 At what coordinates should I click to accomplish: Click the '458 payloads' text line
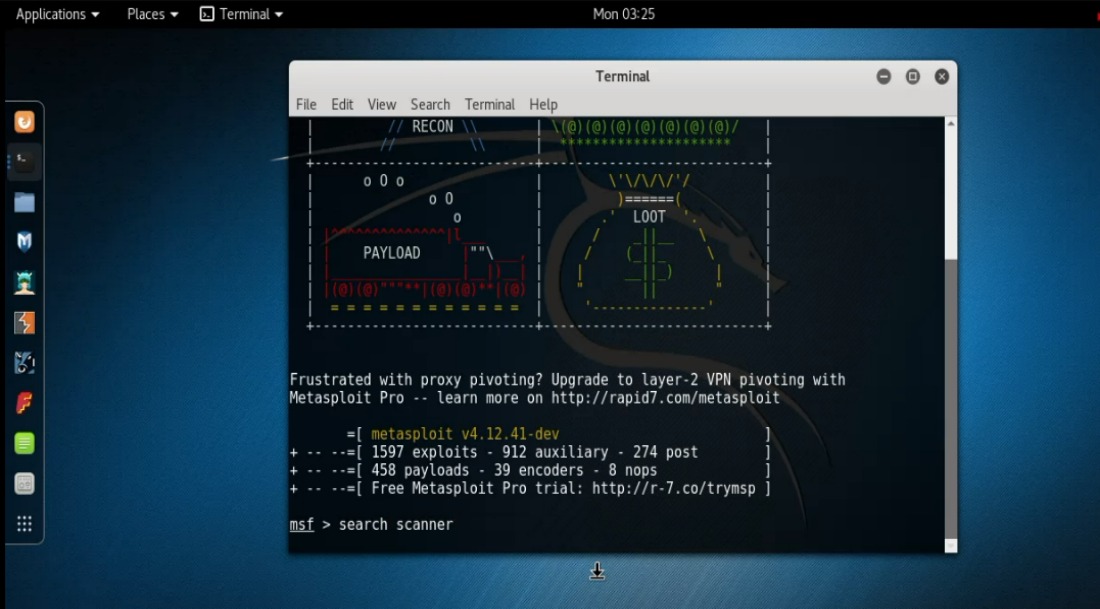coord(514,470)
